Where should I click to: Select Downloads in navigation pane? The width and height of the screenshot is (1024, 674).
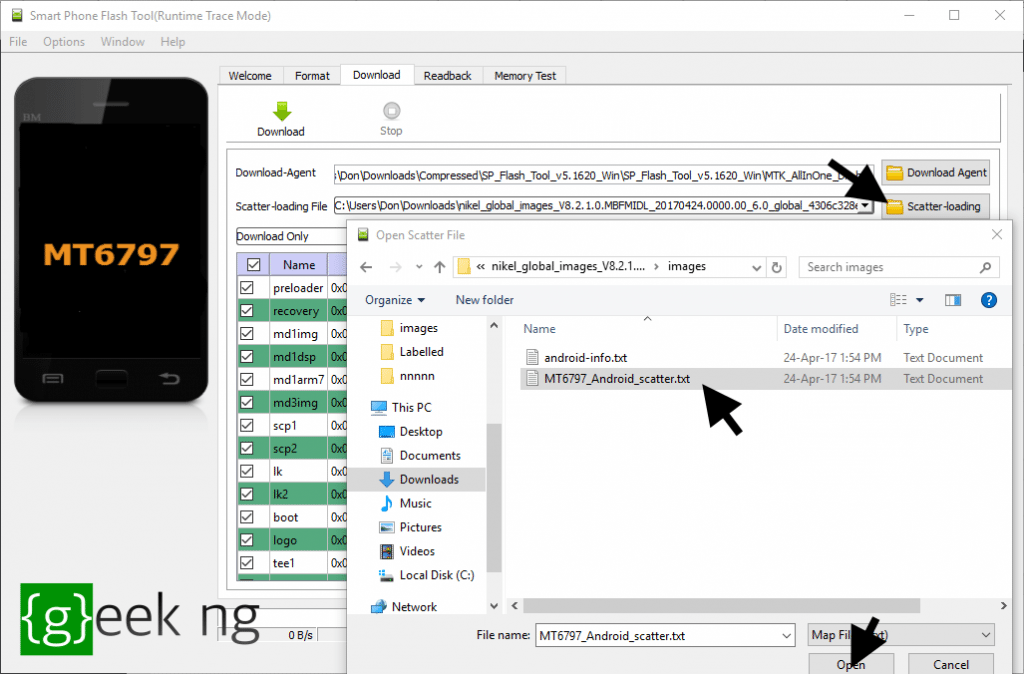click(x=419, y=479)
